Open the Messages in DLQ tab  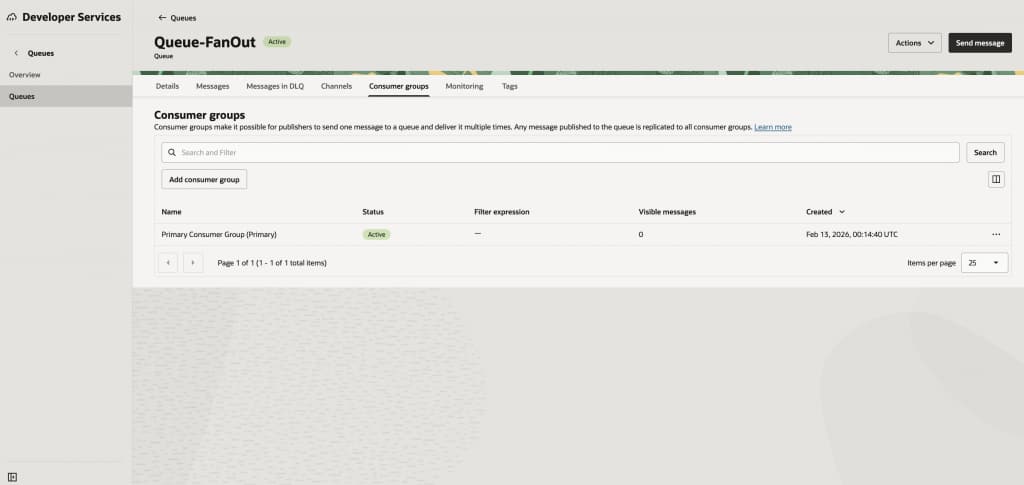(275, 86)
